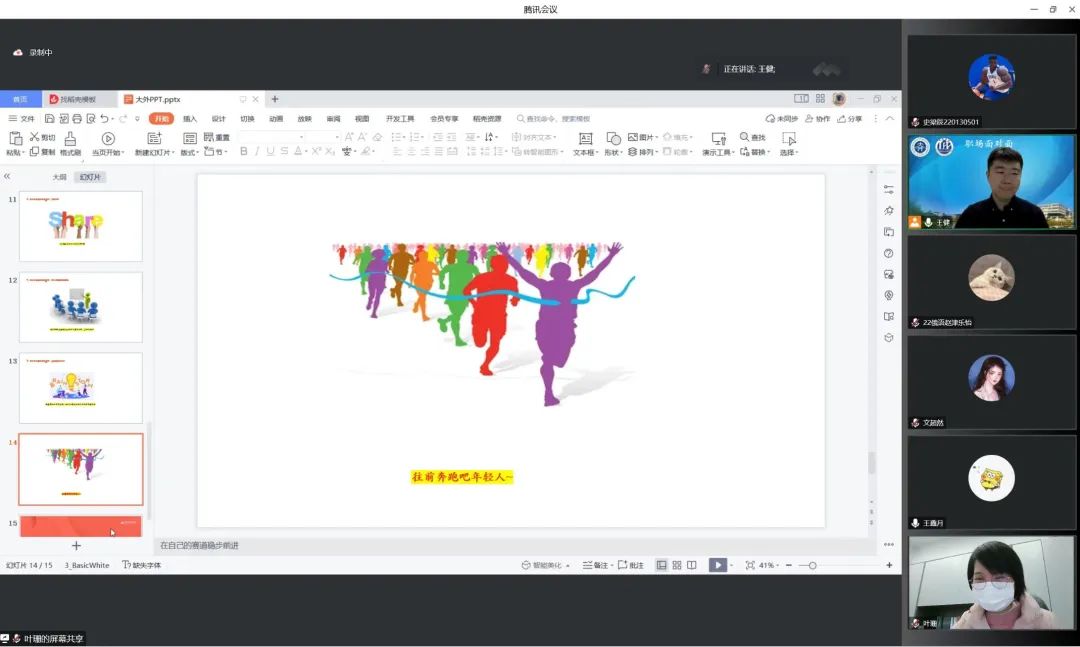Screen dimensions: 1080x647
Task: Click the Share button at top right
Action: tap(850, 118)
